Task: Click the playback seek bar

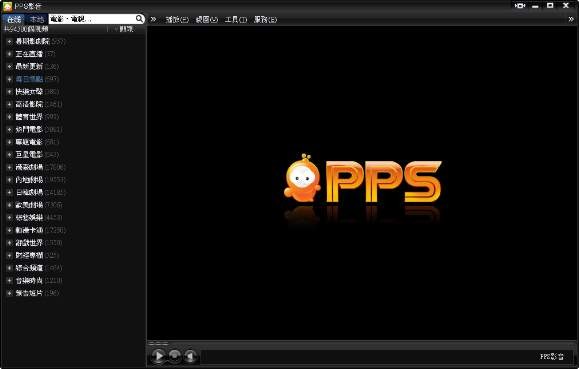Action: (x=362, y=344)
